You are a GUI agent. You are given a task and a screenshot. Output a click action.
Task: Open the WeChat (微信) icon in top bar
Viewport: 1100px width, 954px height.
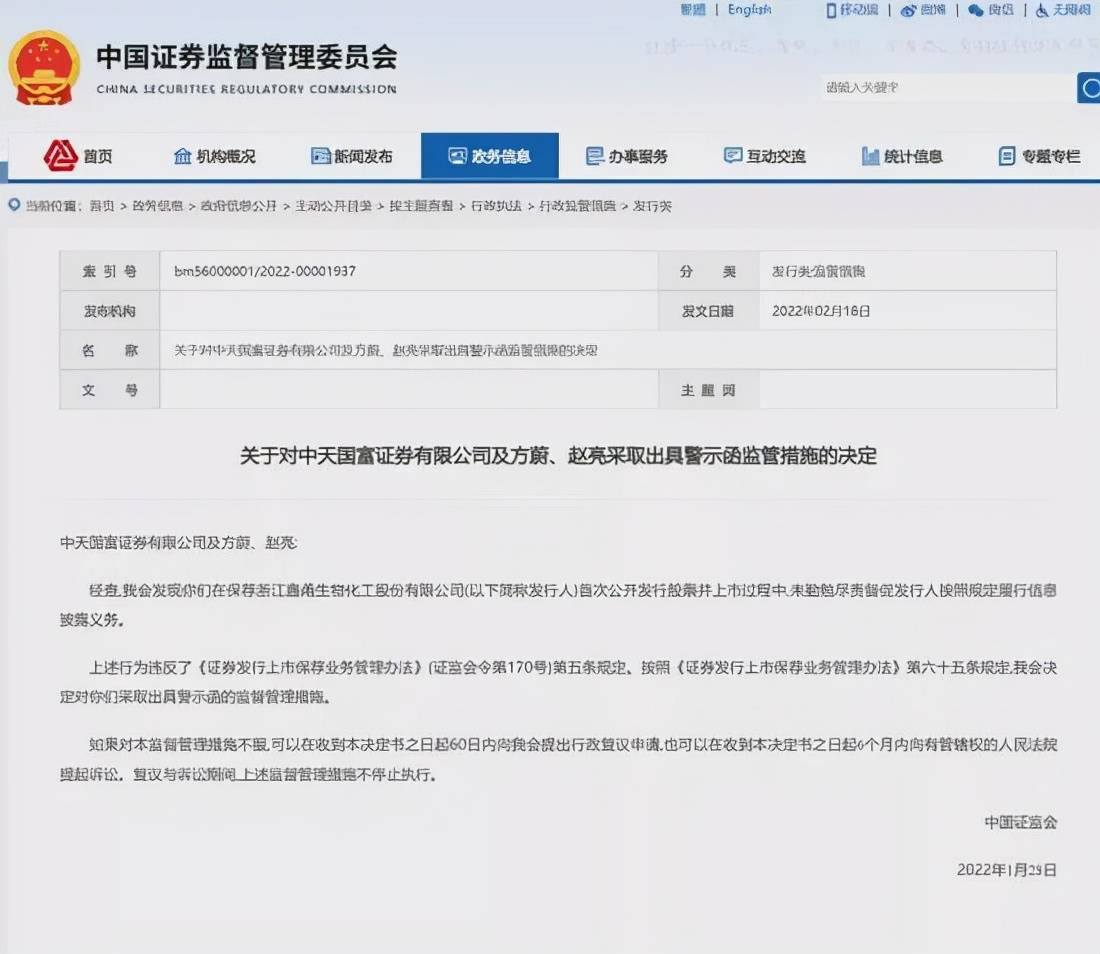(x=973, y=10)
